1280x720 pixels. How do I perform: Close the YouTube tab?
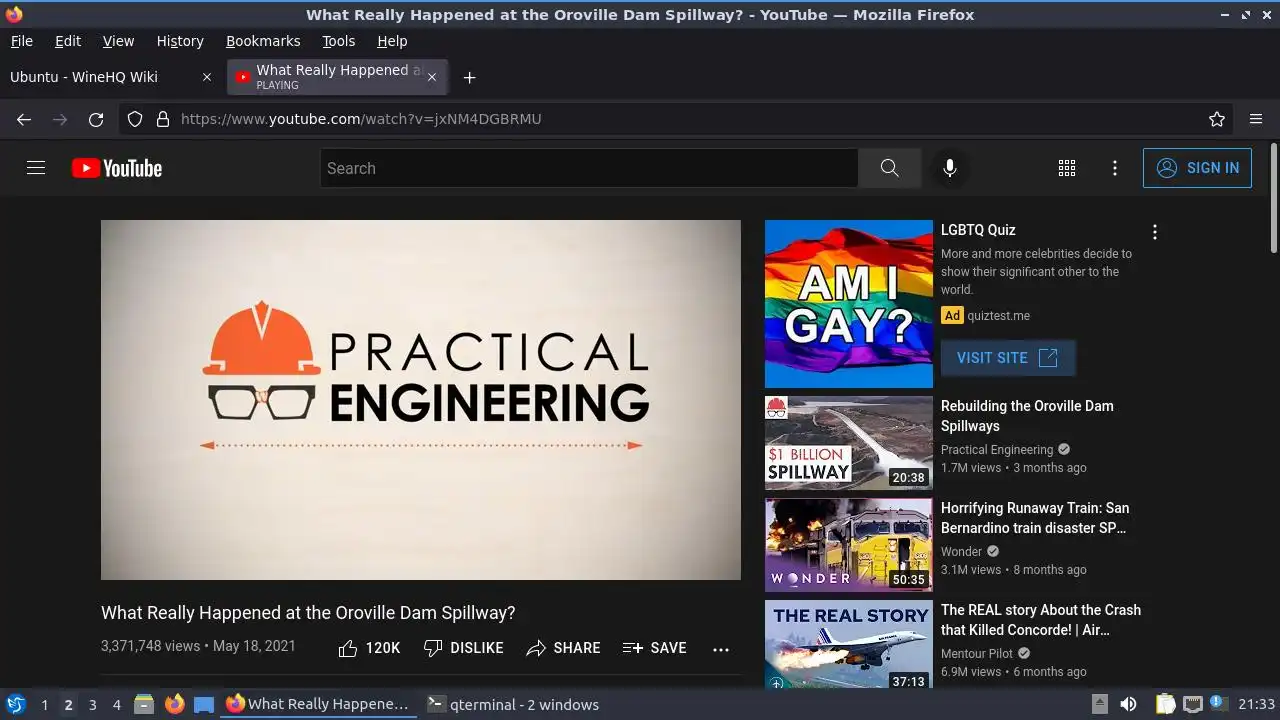click(432, 77)
